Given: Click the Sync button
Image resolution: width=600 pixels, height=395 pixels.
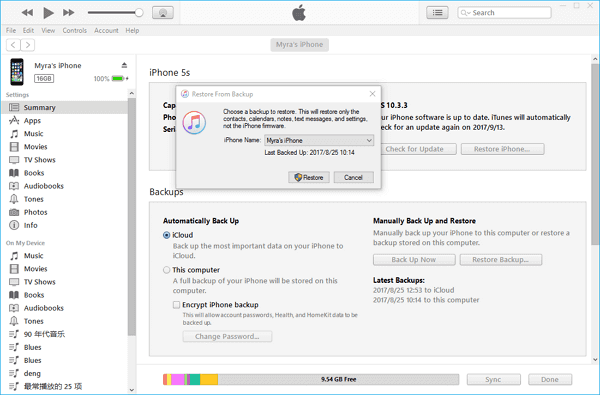Looking at the screenshot, I should [x=494, y=379].
